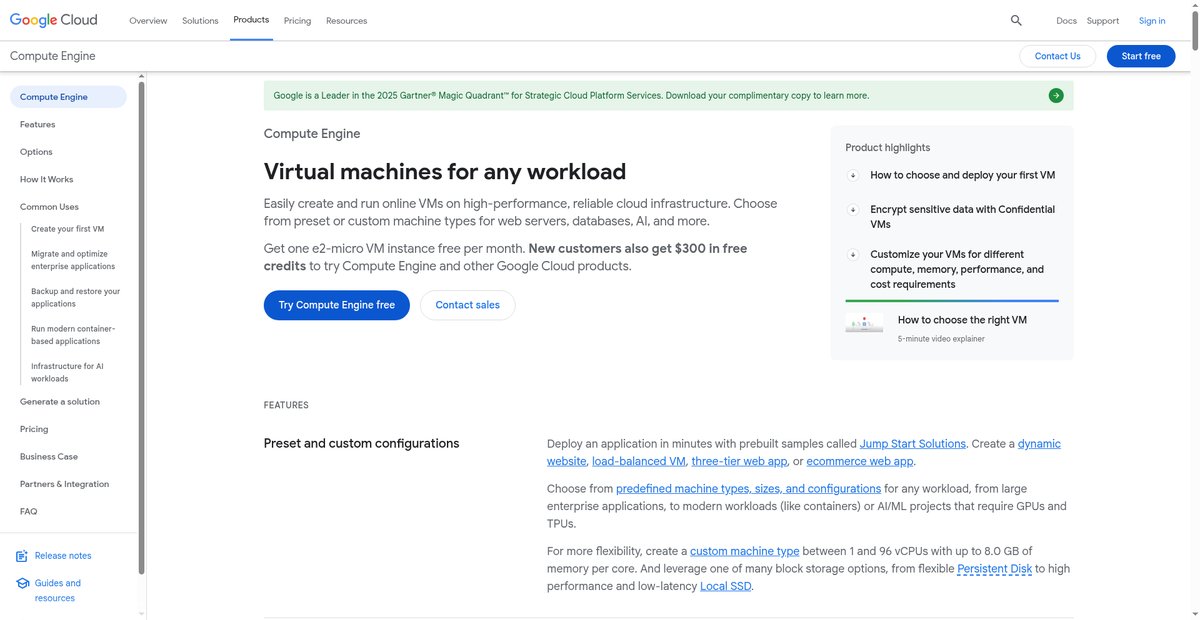Open three-tier web app link
This screenshot has height=620, width=1200.
739,462
